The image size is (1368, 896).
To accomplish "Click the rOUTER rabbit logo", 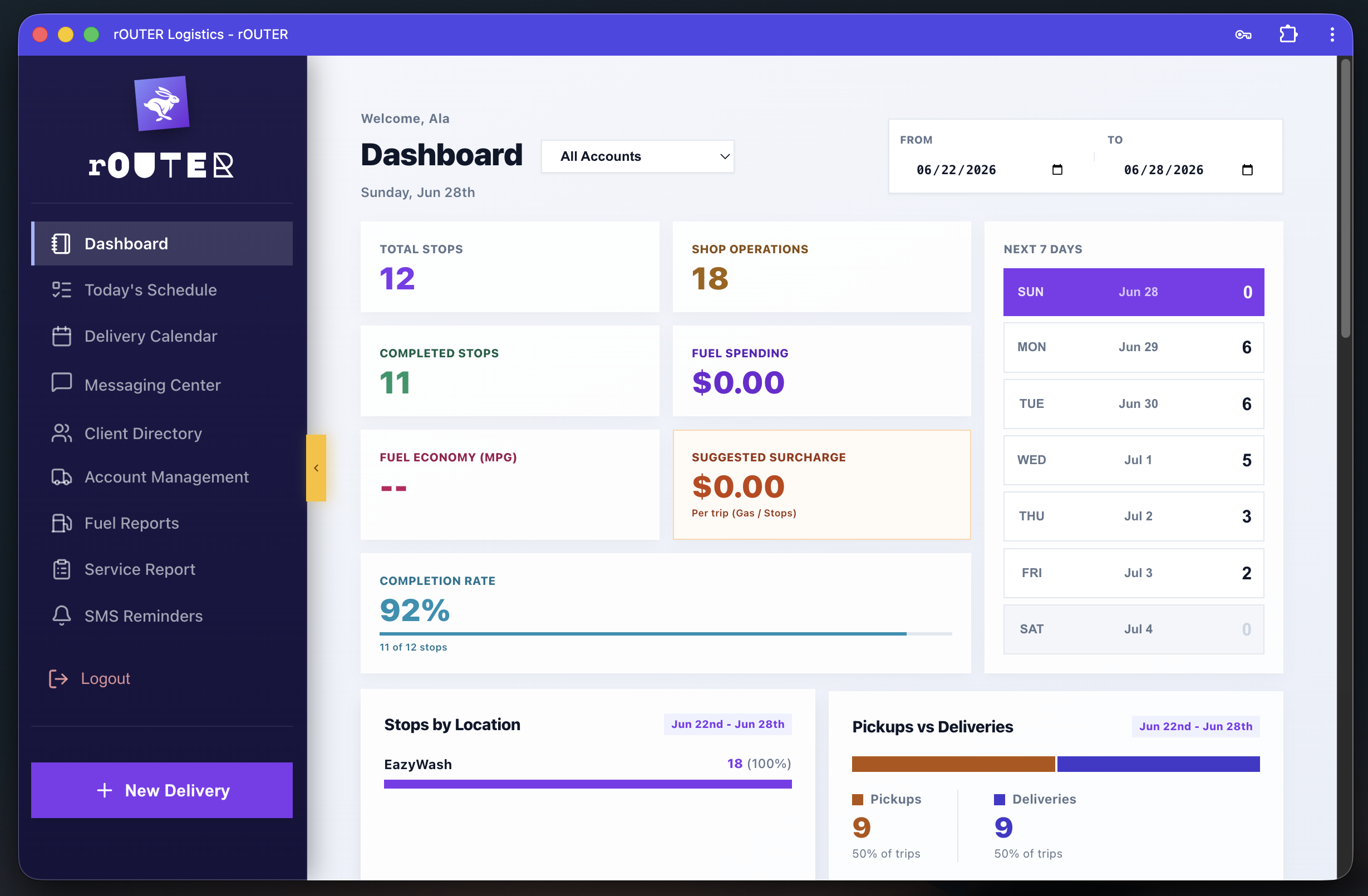I will click(161, 104).
